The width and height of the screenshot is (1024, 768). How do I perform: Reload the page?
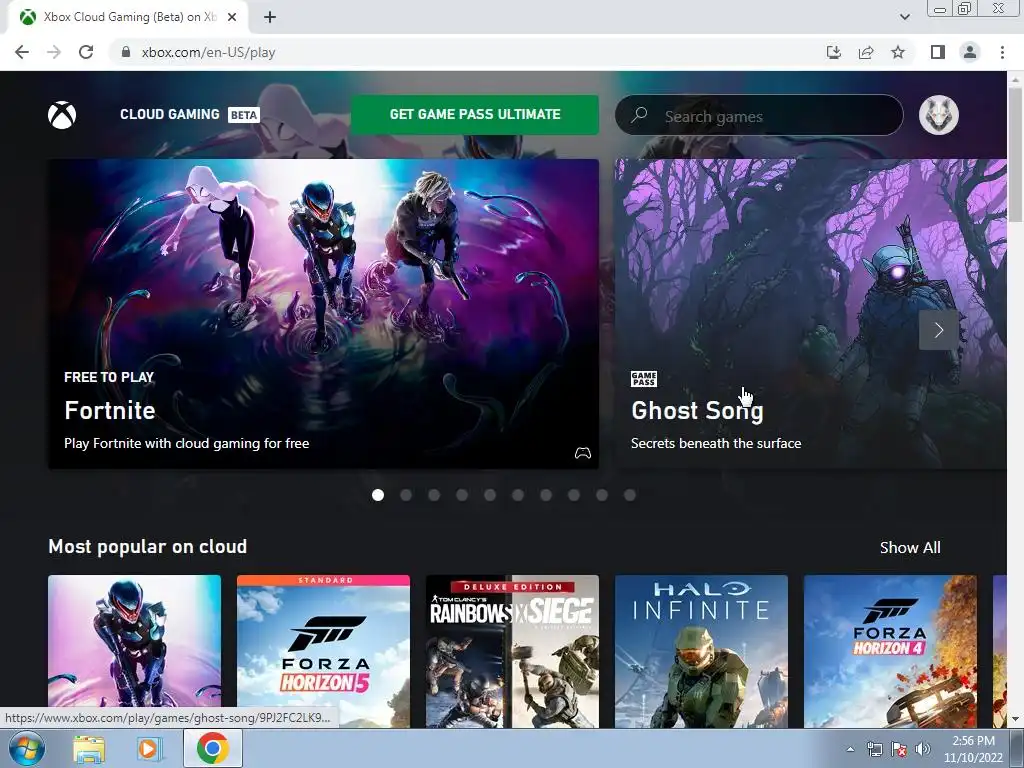point(86,52)
